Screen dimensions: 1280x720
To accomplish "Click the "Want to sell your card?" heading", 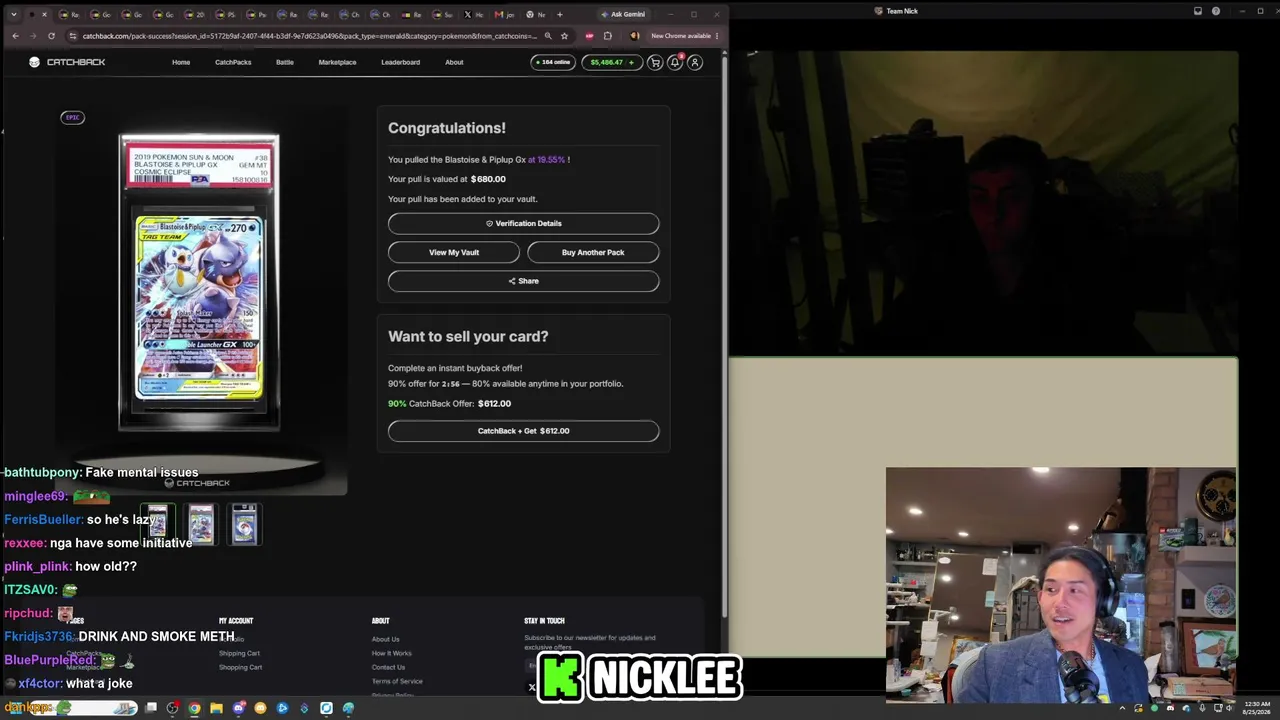I will click(x=468, y=336).
